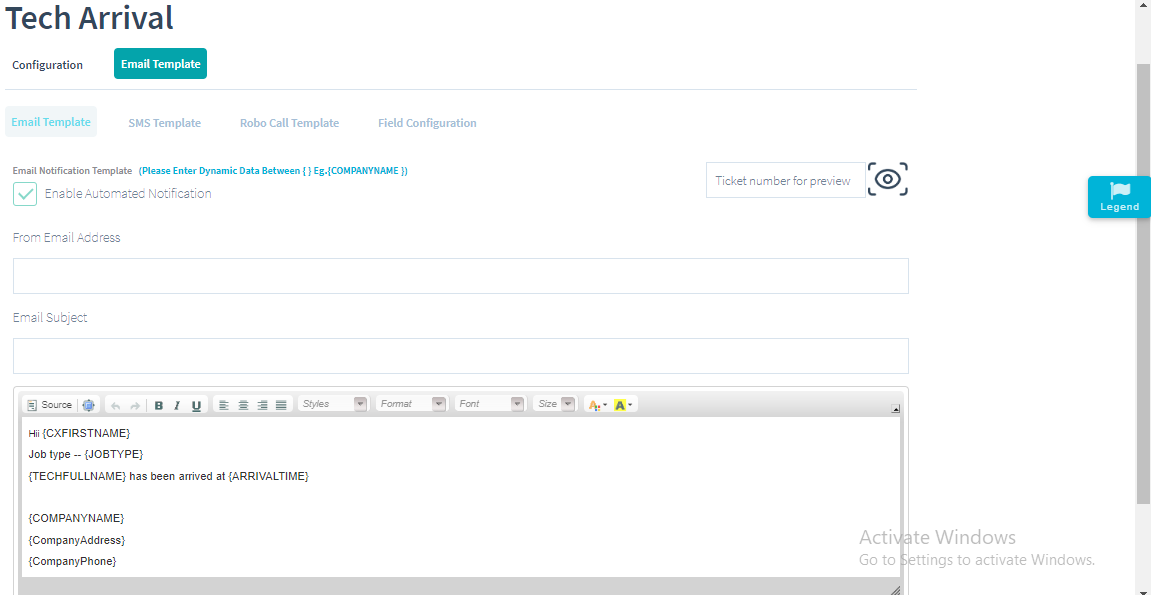Open the Legend side panel

pos(1119,197)
